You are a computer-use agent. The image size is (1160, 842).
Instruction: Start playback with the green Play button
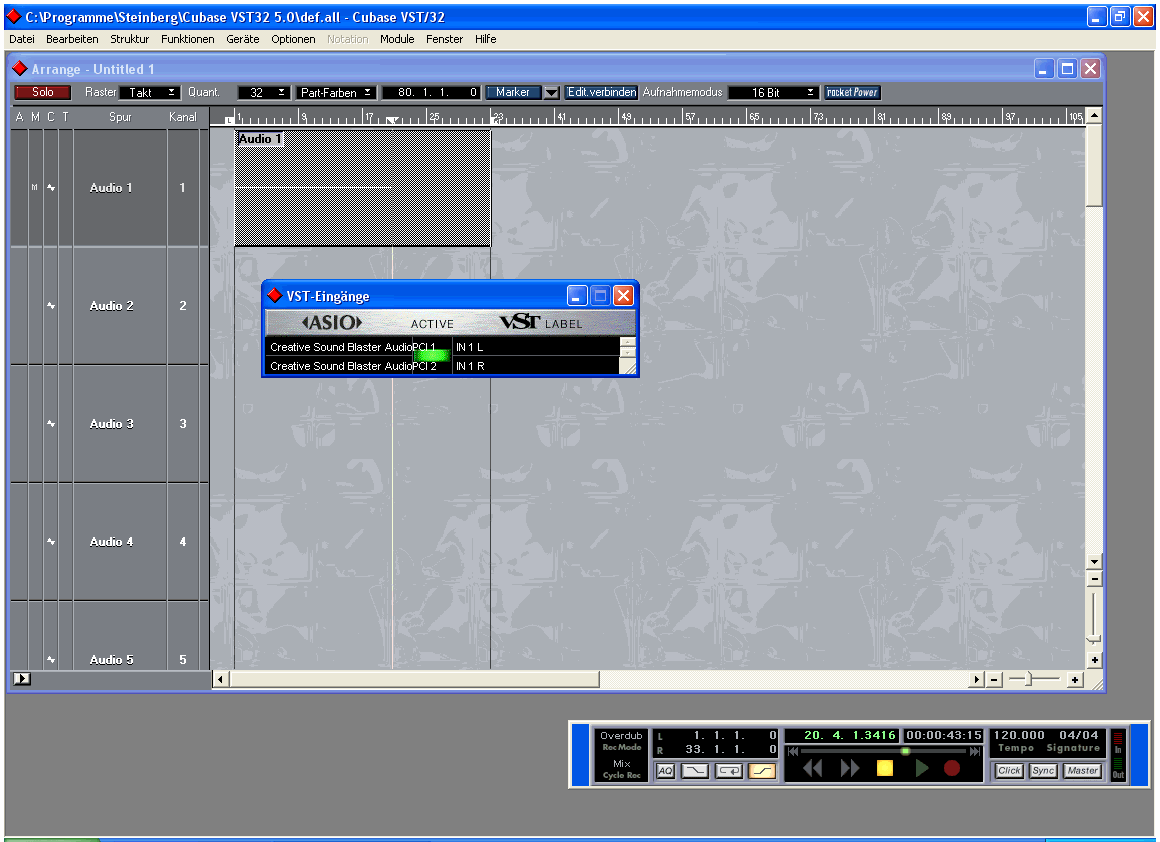[x=922, y=769]
